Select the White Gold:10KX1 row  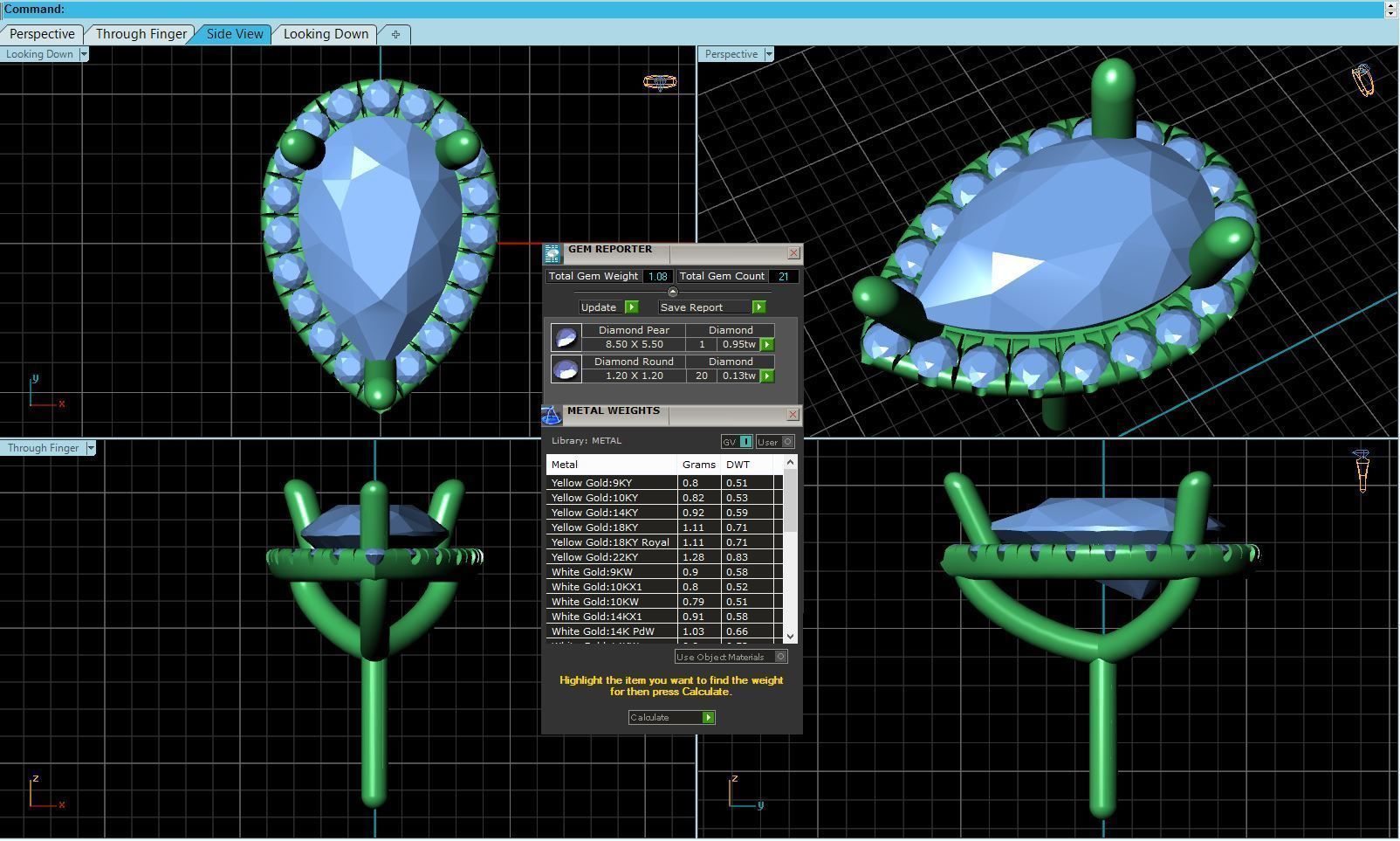click(663, 587)
